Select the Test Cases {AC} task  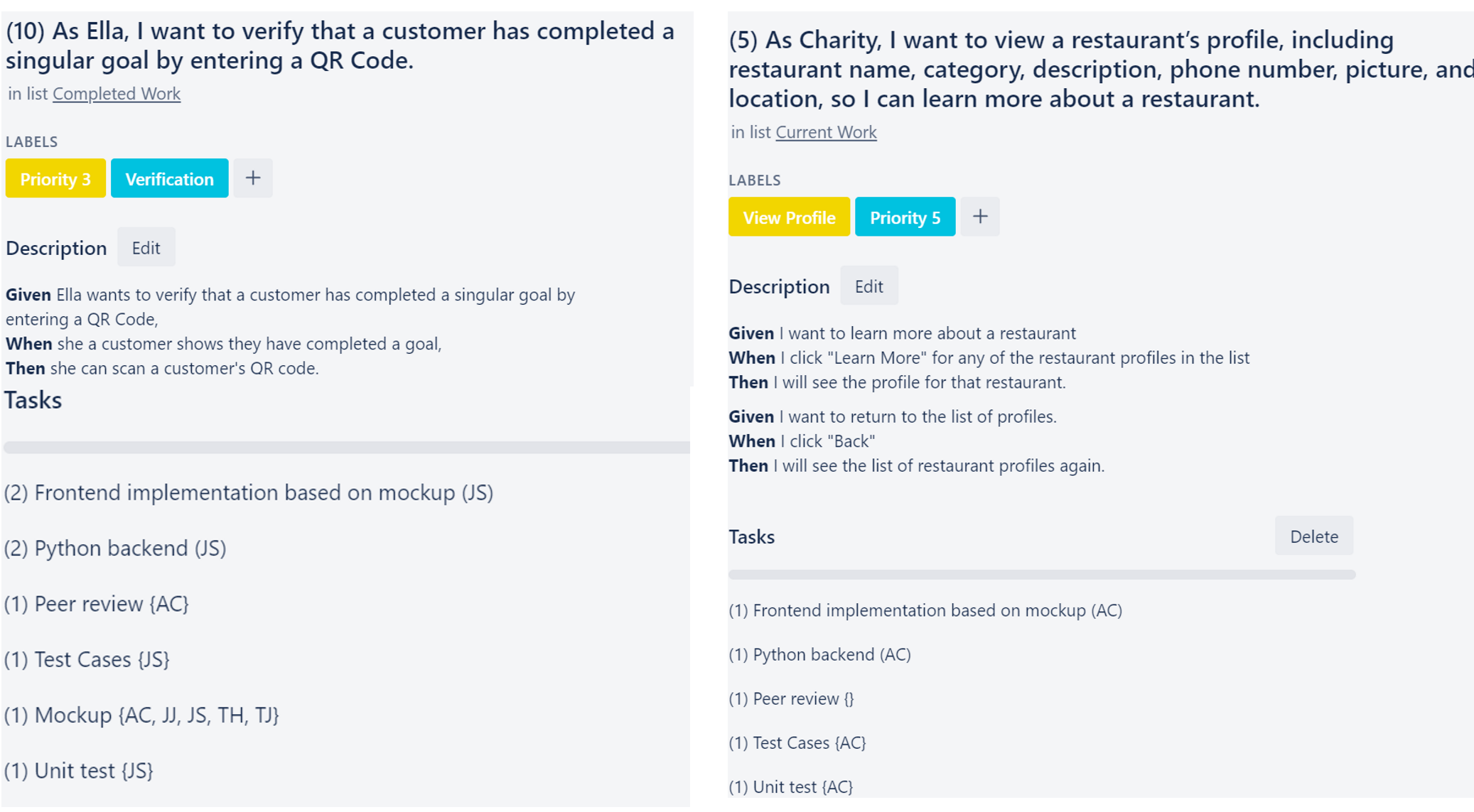click(797, 742)
